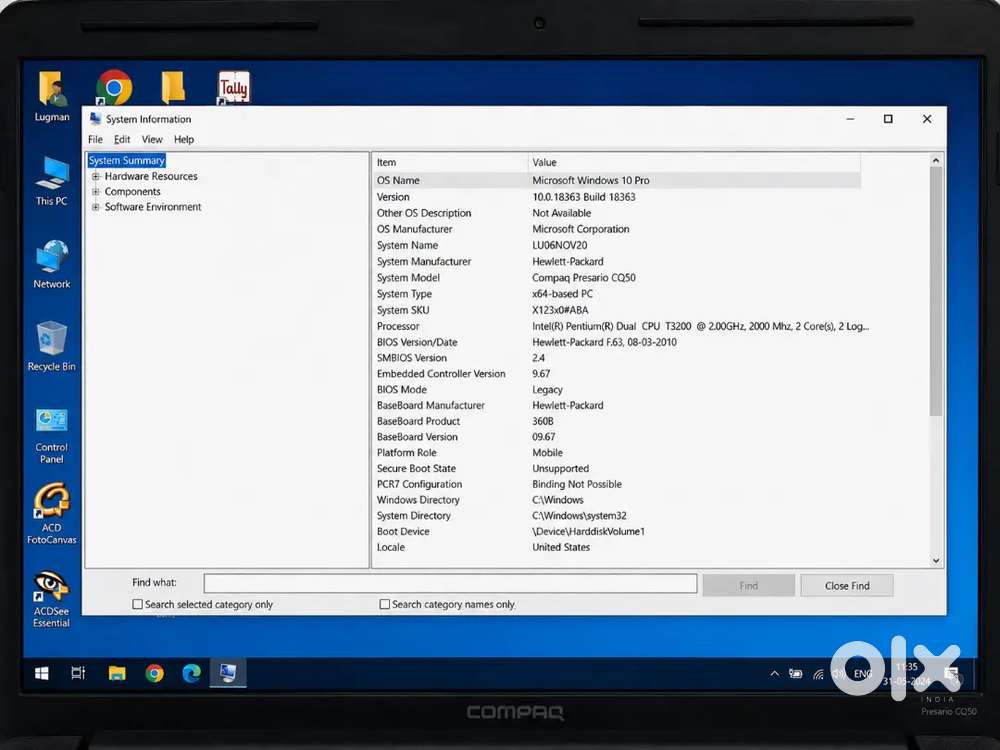Select the PCR7 Configuration row
This screenshot has height=750, width=1000.
pyautogui.click(x=617, y=484)
